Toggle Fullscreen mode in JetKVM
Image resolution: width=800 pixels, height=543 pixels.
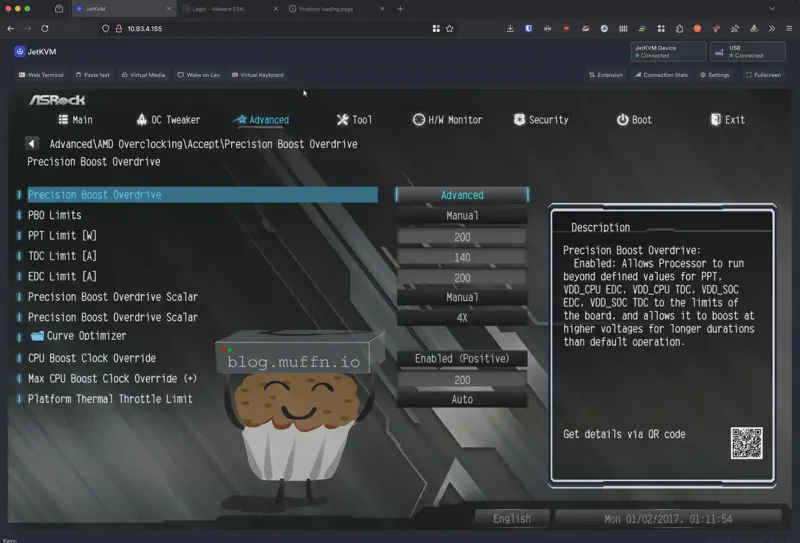point(763,75)
